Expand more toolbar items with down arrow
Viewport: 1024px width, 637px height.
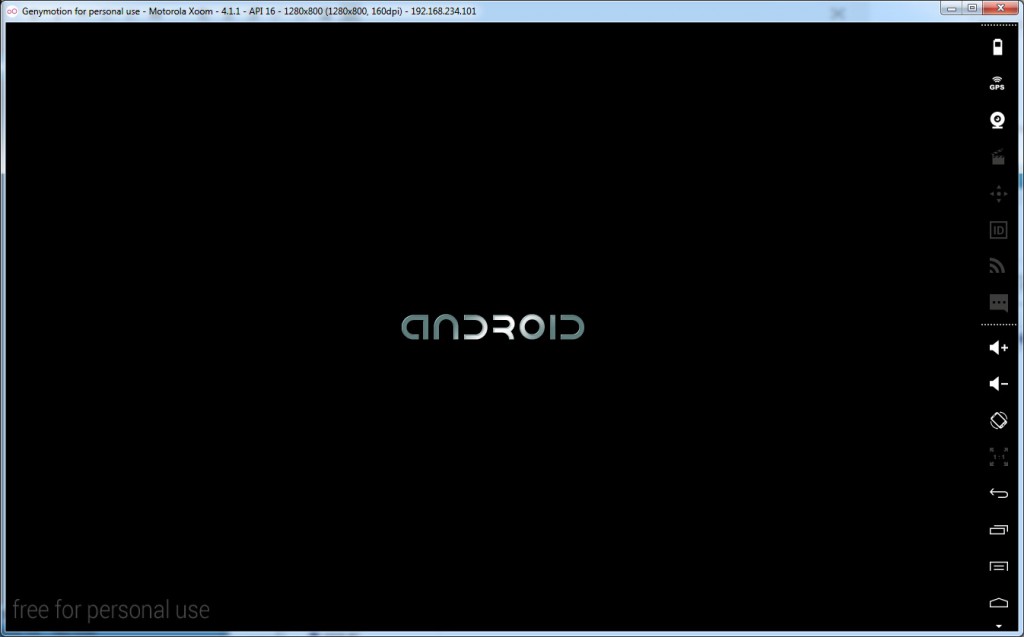(x=997, y=626)
